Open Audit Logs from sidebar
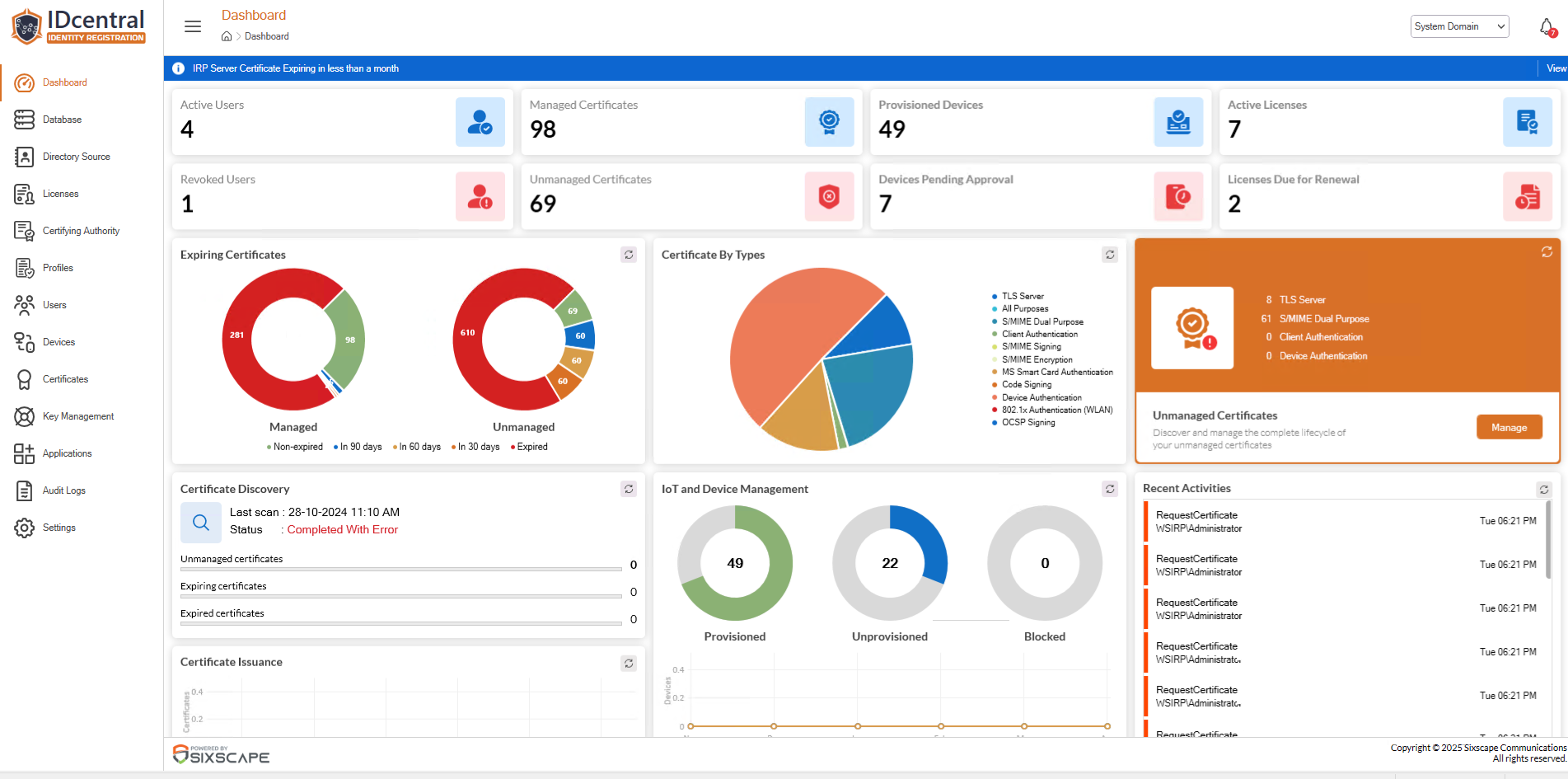Viewport: 1568px width, 779px height. [64, 490]
